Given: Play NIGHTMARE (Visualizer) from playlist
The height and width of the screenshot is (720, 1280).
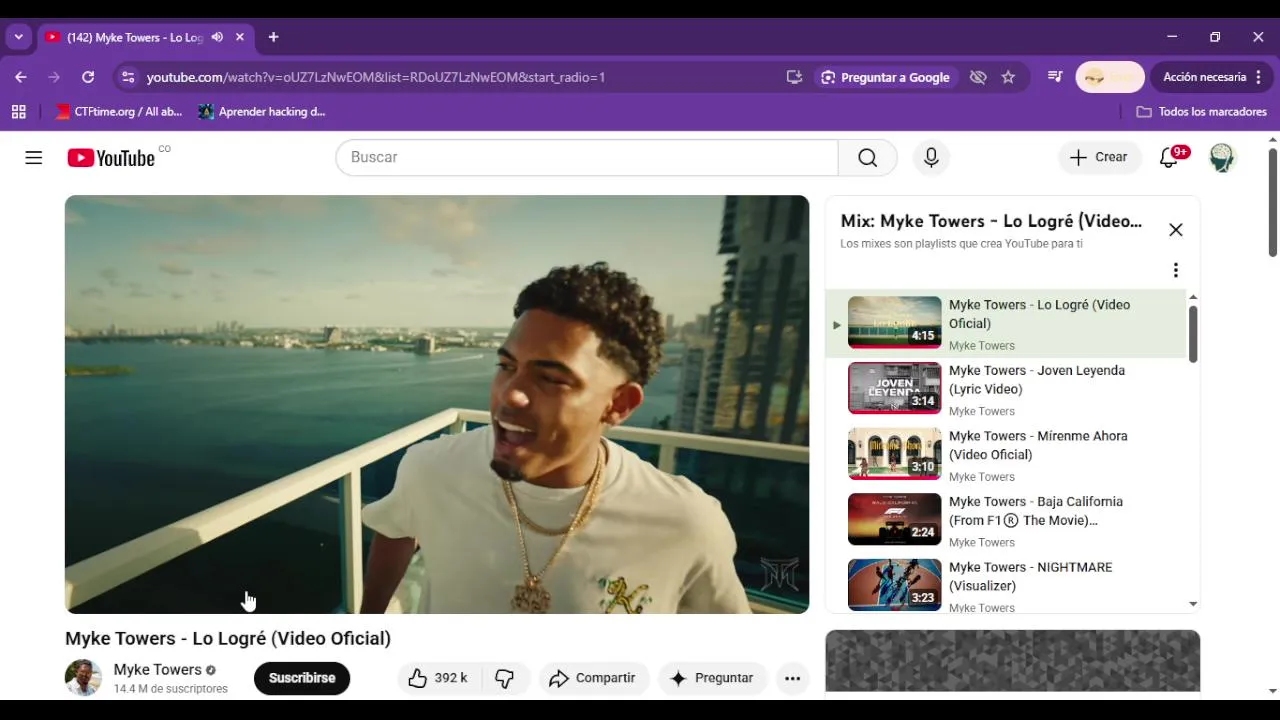Looking at the screenshot, I should tap(1006, 586).
